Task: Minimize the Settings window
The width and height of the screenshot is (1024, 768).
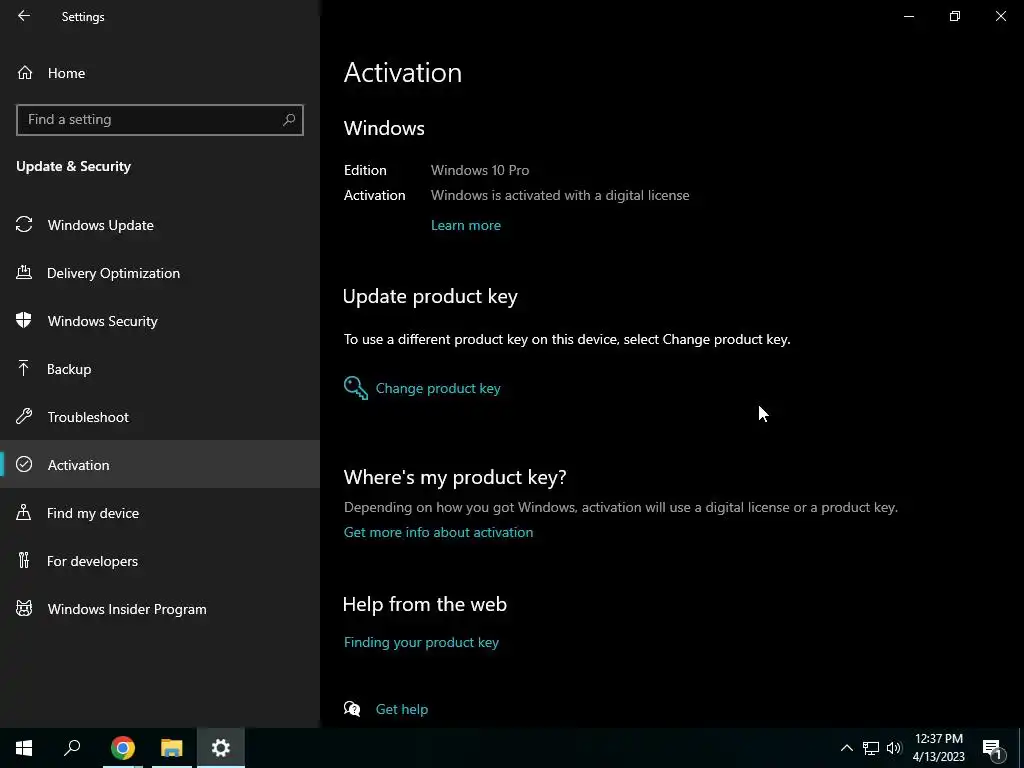Action: (x=908, y=16)
